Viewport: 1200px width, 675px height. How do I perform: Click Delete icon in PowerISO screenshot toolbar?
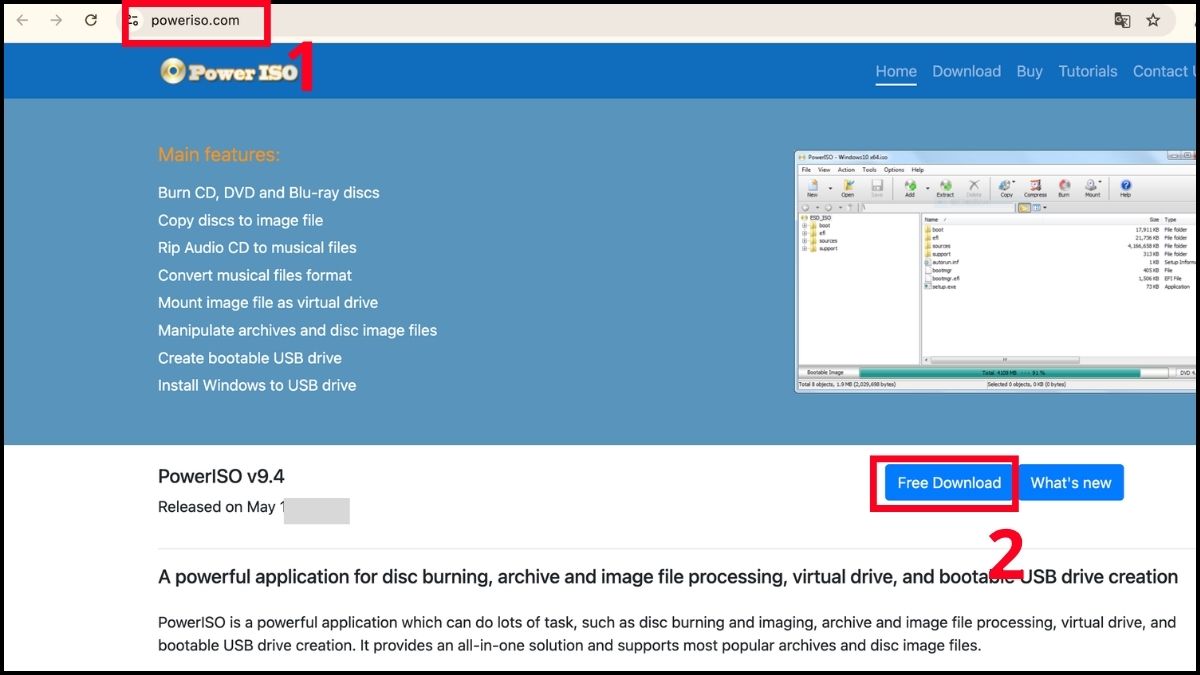click(x=974, y=188)
